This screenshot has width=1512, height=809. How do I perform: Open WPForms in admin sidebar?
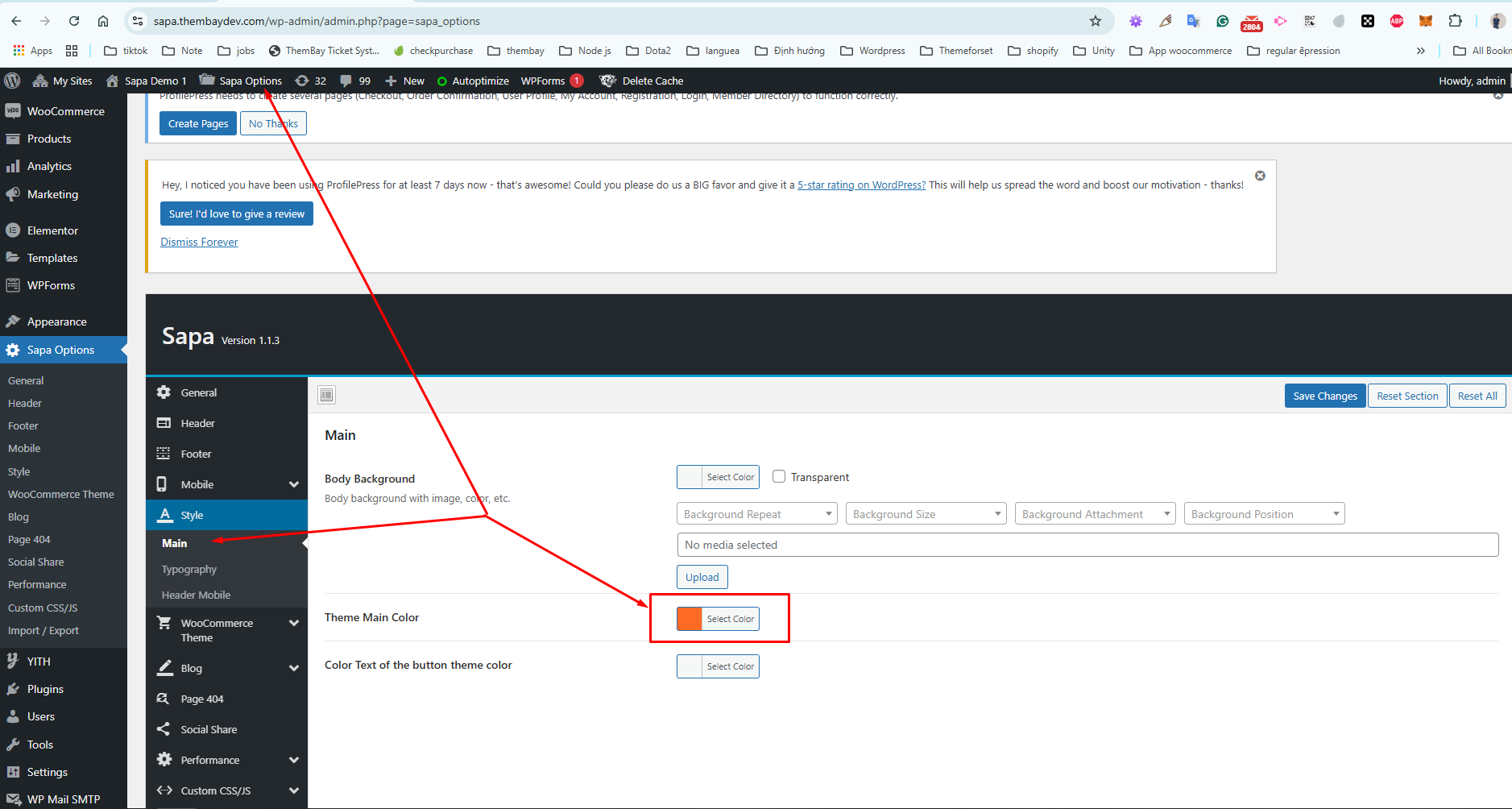click(64, 285)
